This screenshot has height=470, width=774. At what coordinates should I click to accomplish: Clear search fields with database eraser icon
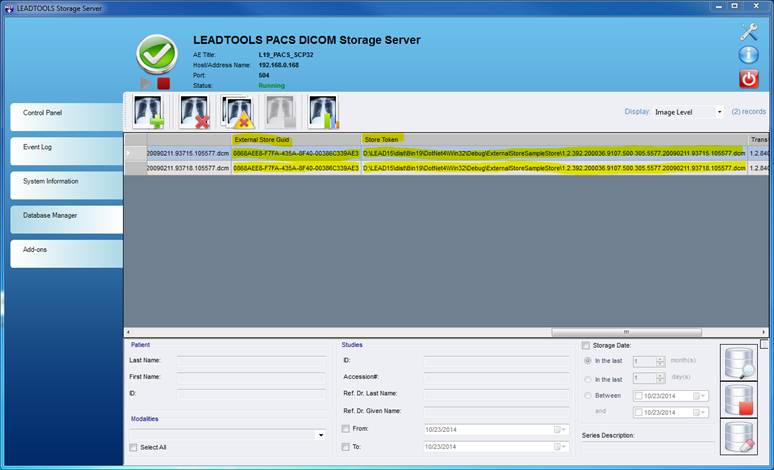click(739, 437)
